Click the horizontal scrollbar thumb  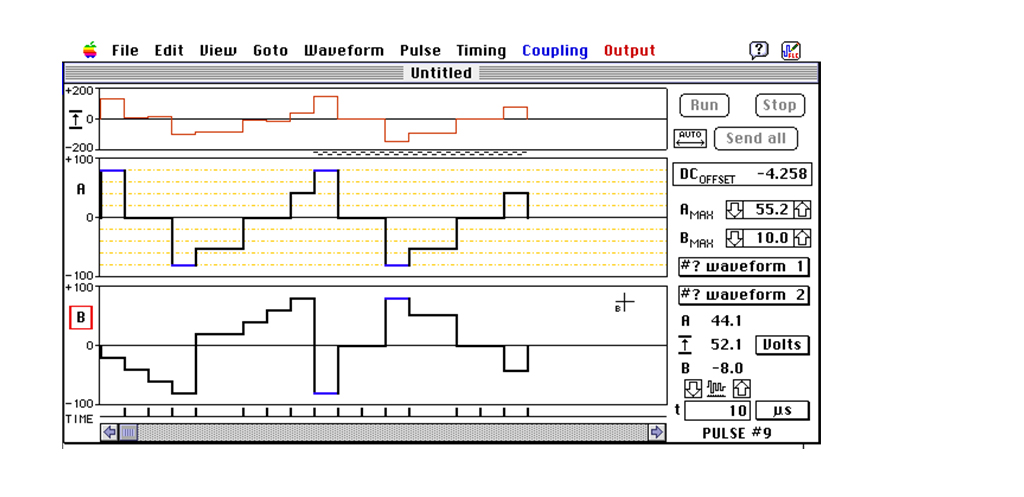pyautogui.click(x=128, y=432)
